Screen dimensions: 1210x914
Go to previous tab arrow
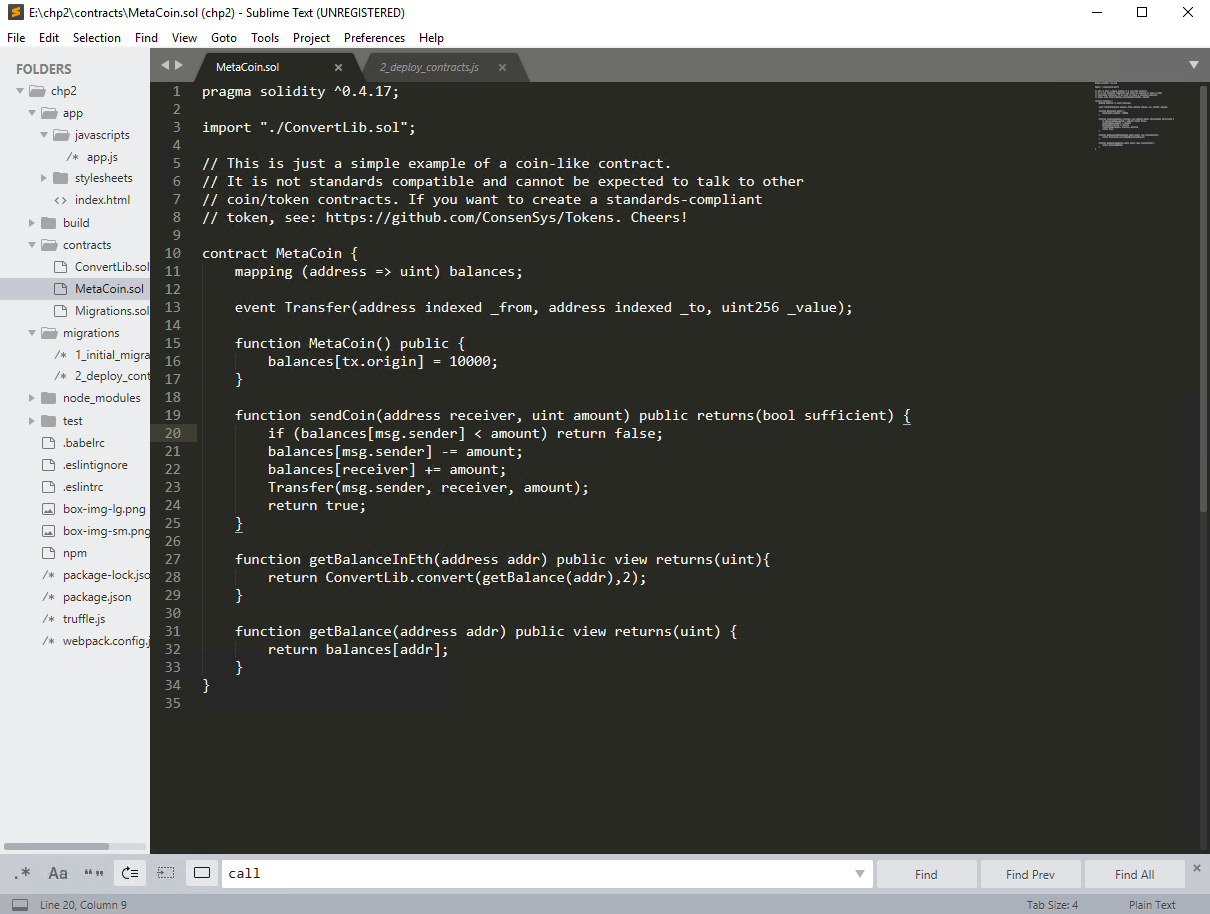[166, 65]
